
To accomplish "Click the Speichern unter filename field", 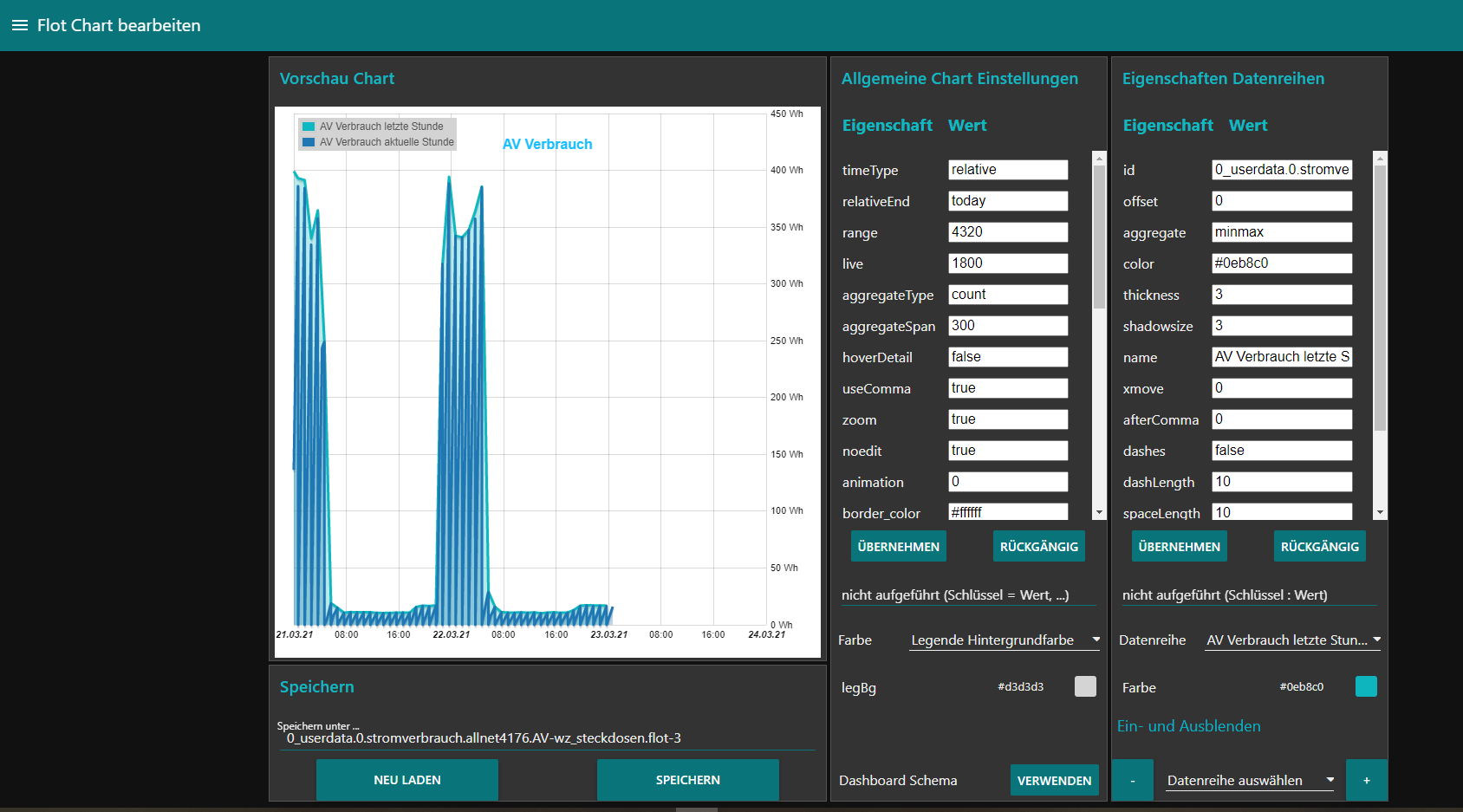I will pyautogui.click(x=547, y=738).
